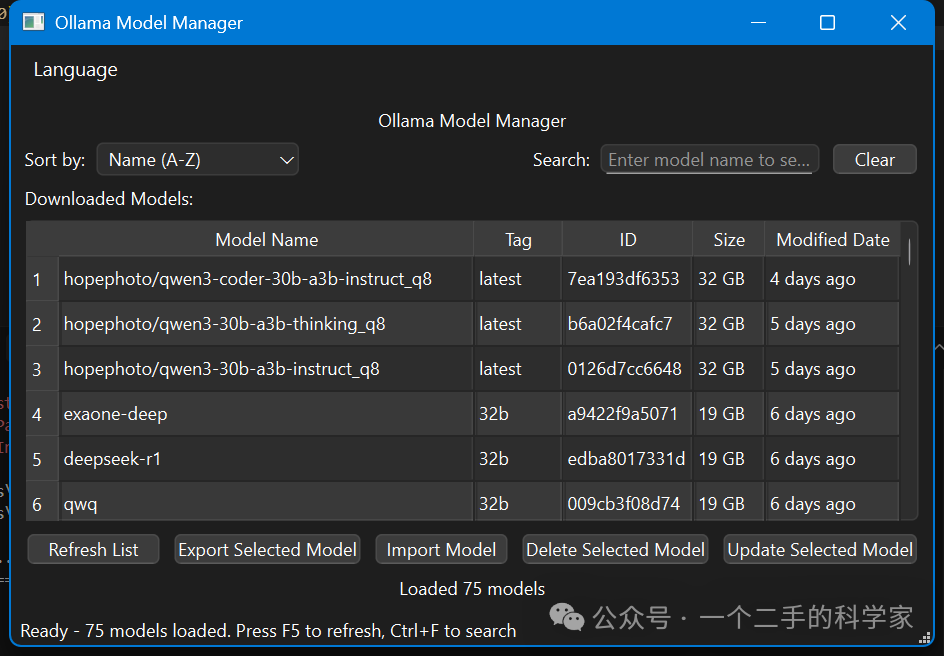Minimize the Ollama Model Manager window
The height and width of the screenshot is (656, 944).
[x=759, y=23]
